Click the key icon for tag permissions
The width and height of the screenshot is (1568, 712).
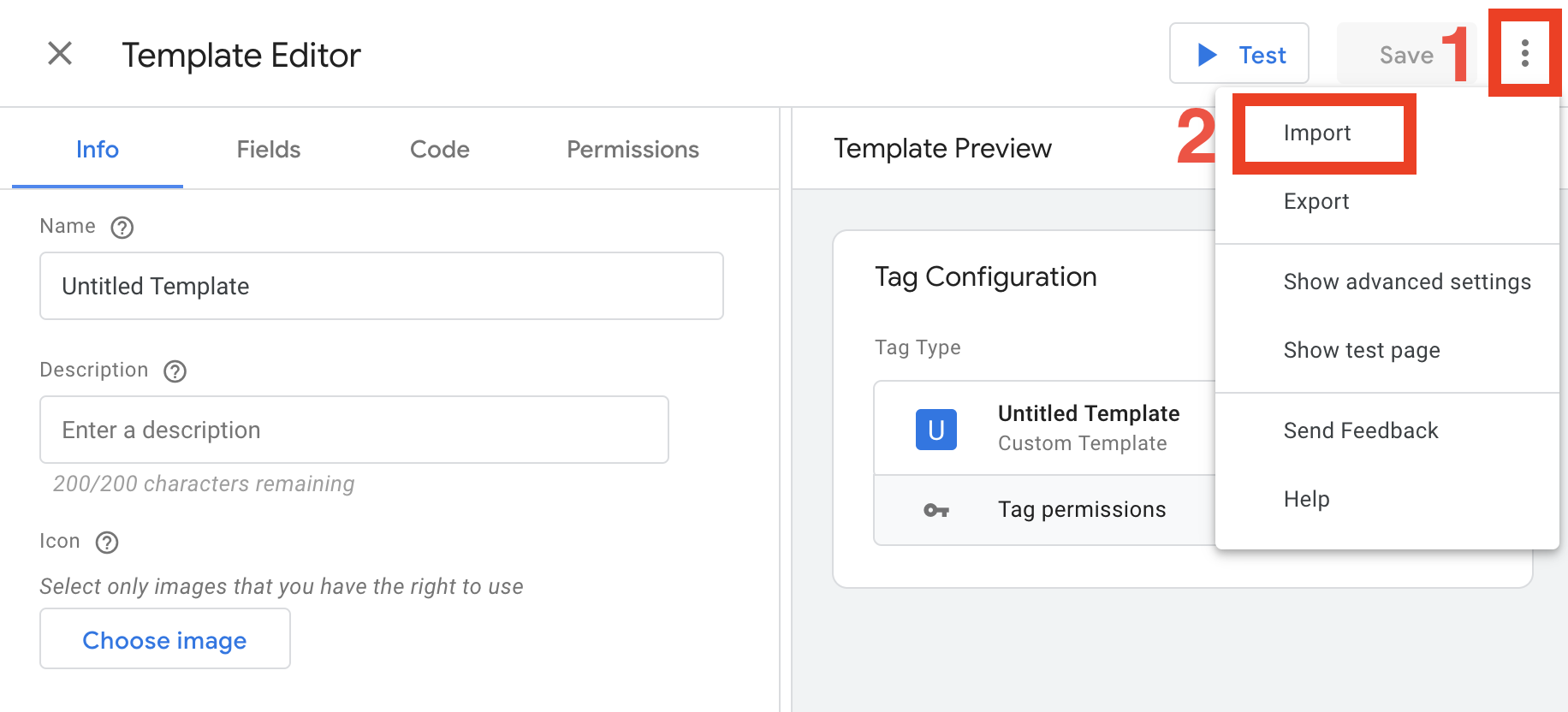pos(935,511)
